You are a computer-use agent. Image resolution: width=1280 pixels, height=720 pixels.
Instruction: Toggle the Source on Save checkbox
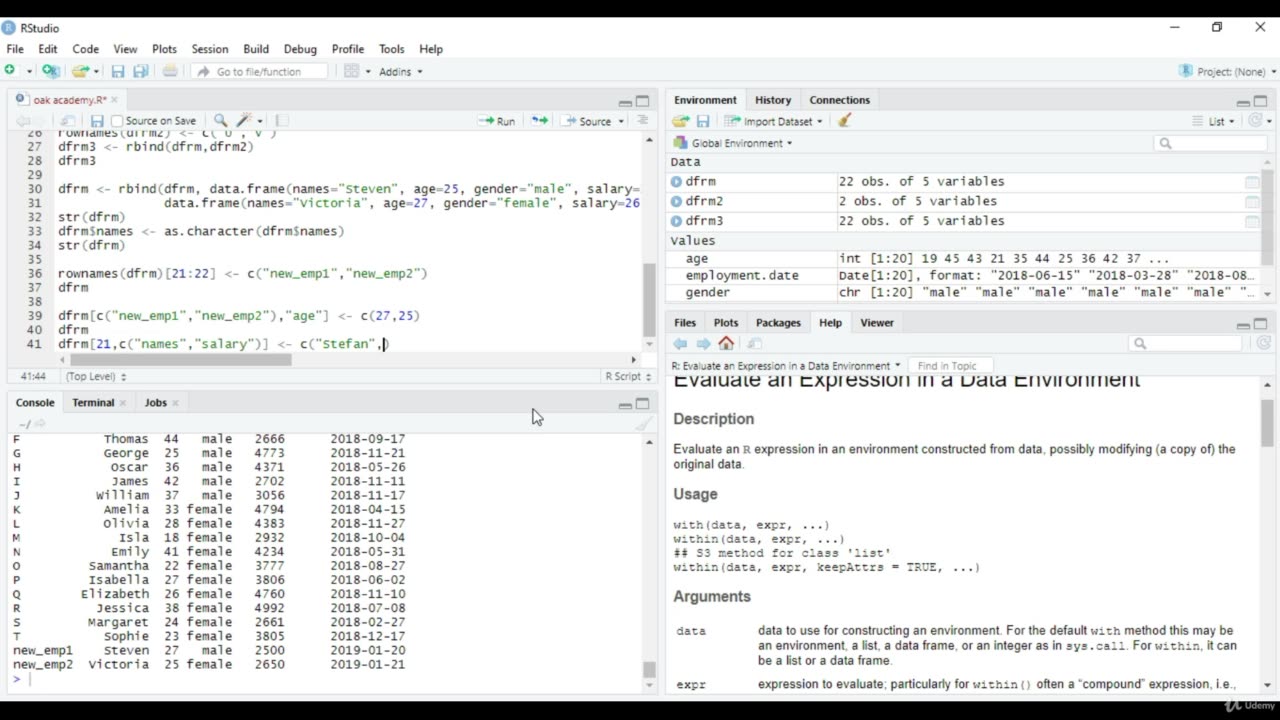tap(117, 121)
